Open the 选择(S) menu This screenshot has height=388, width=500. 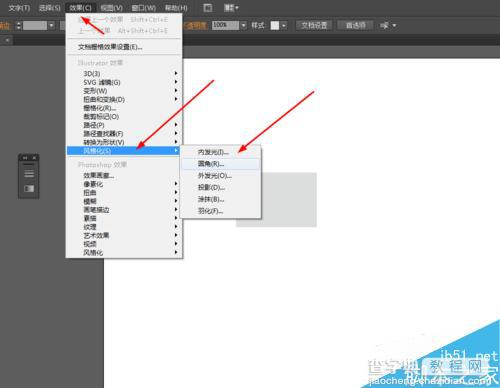coord(50,8)
